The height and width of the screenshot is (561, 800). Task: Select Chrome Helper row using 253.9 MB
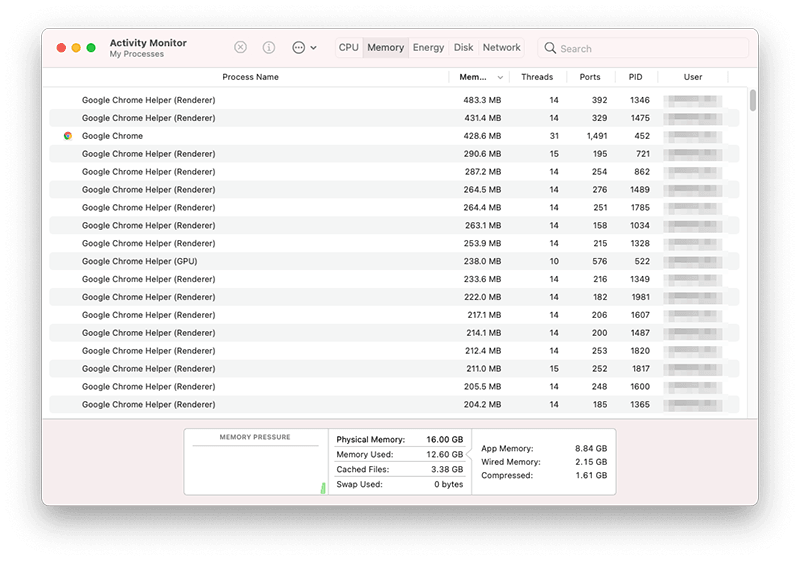tap(394, 243)
